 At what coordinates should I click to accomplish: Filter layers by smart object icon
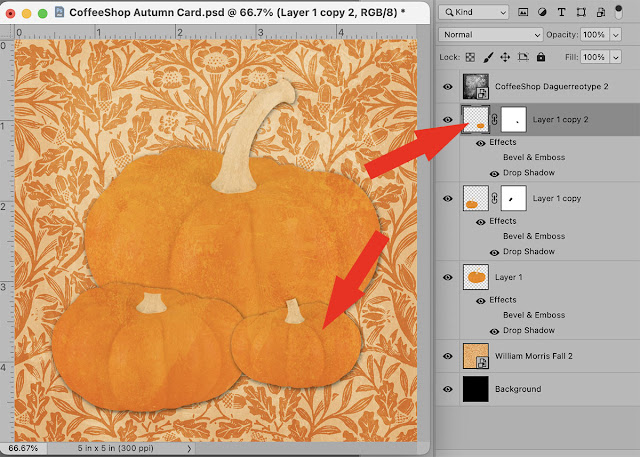601,12
